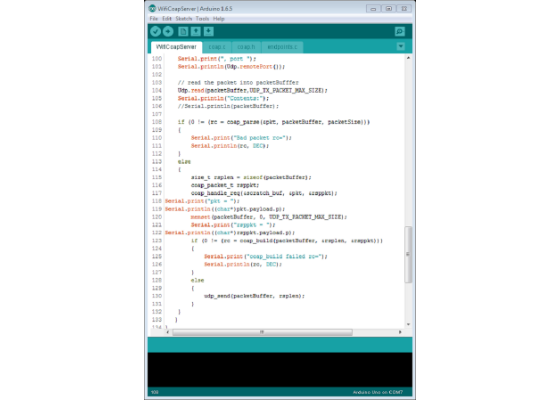Click the horizontal scrollbar left arrow
The image size is (560, 400).
coord(168,332)
